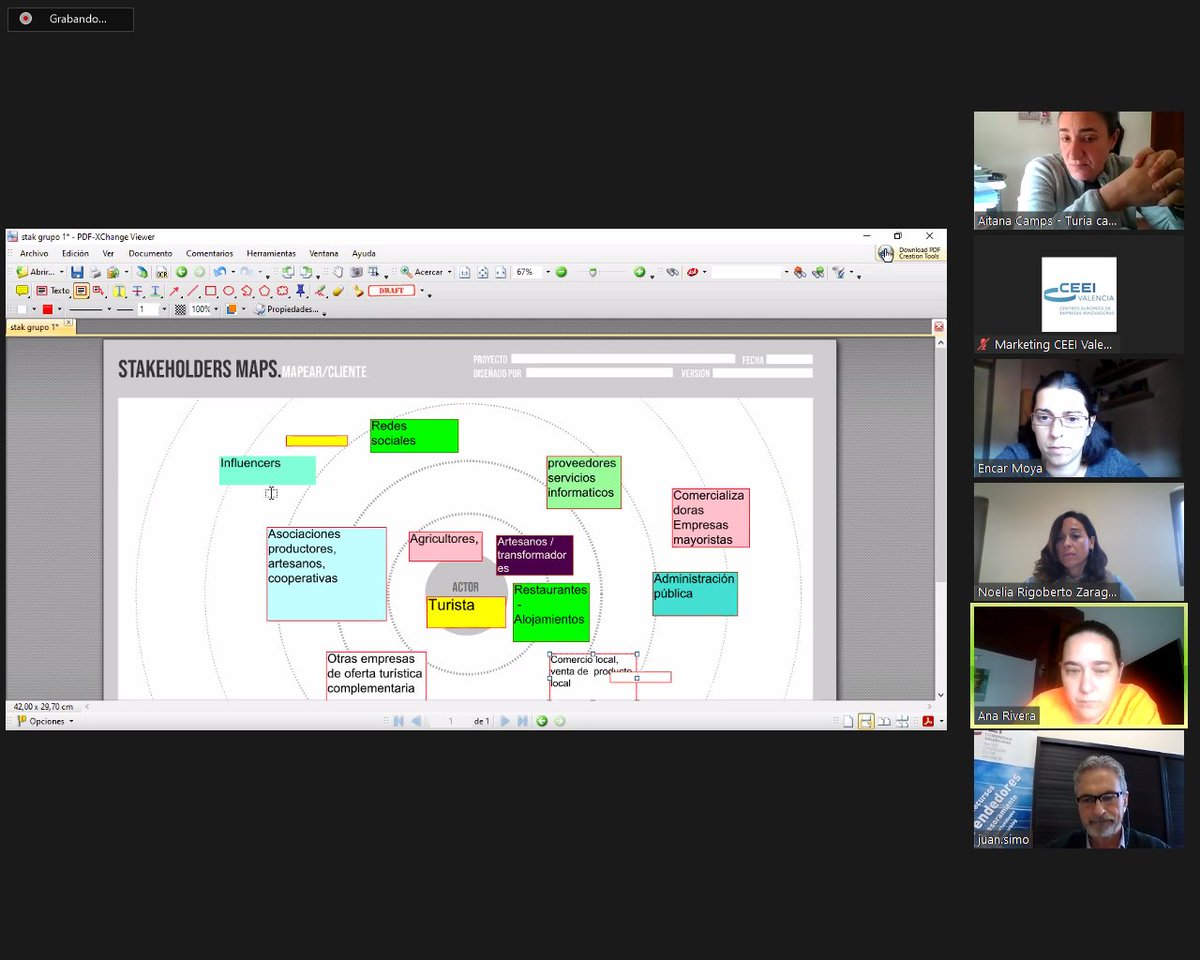Screen dimensions: 1200x960
Task: Open the Edición menu
Action: [75, 253]
